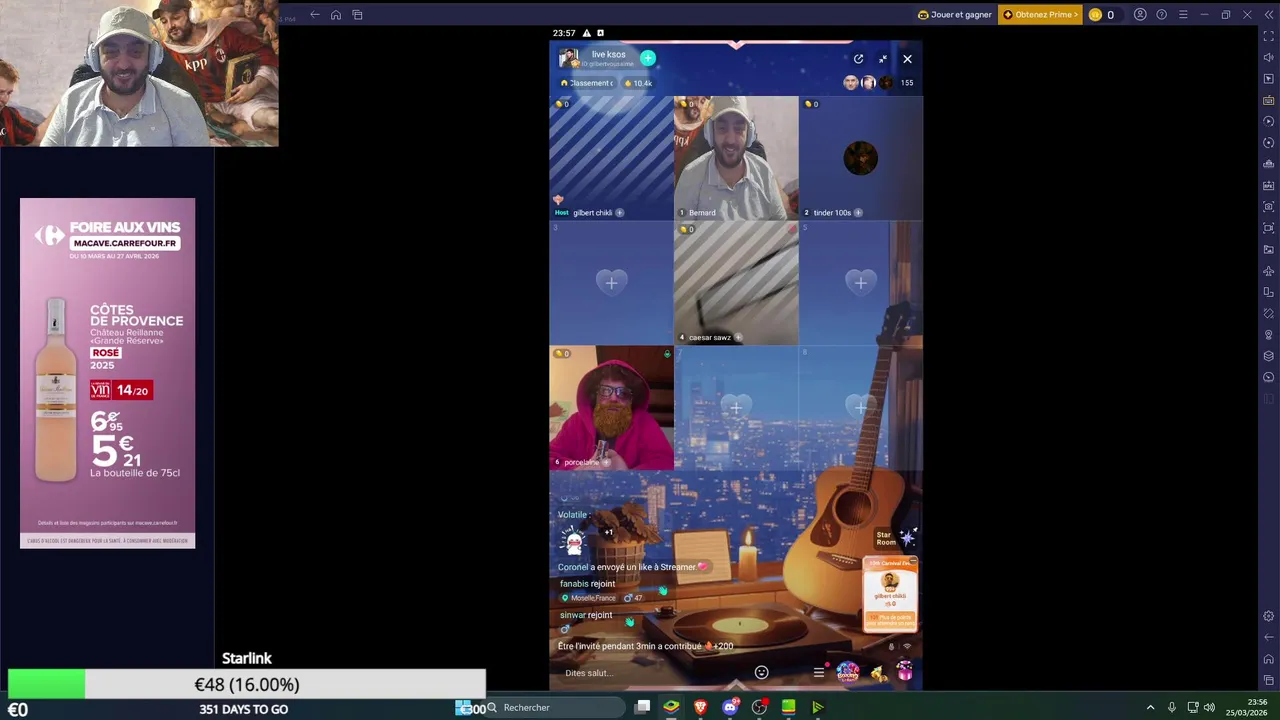This screenshot has width=1280, height=720.
Task: Show hidden tray icons chevron
Action: coord(1150,708)
